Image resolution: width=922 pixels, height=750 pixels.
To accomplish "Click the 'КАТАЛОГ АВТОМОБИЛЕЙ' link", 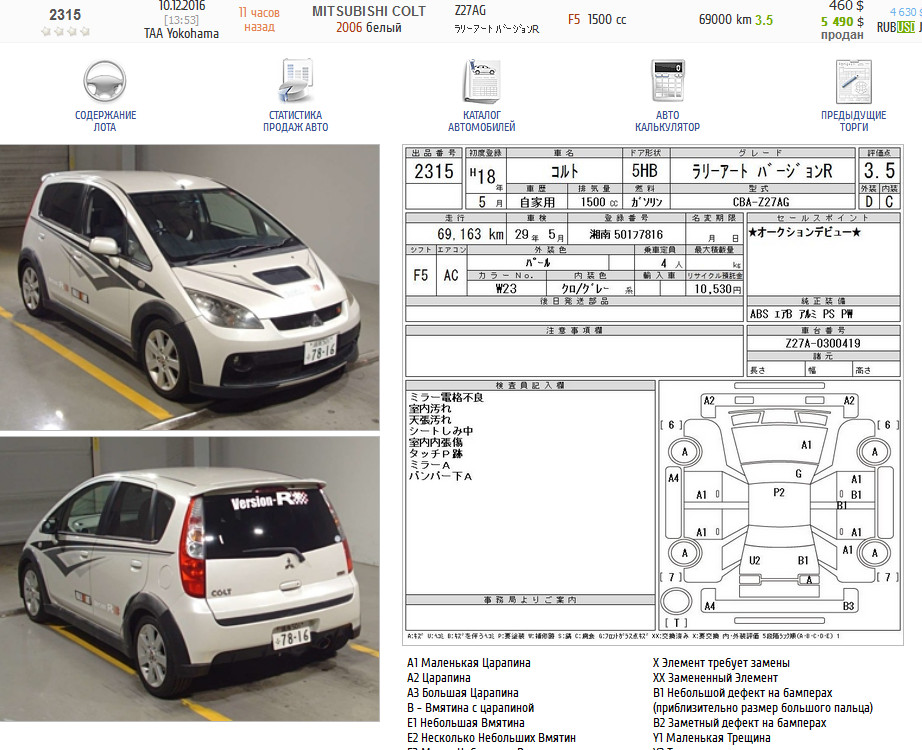I will coord(482,121).
